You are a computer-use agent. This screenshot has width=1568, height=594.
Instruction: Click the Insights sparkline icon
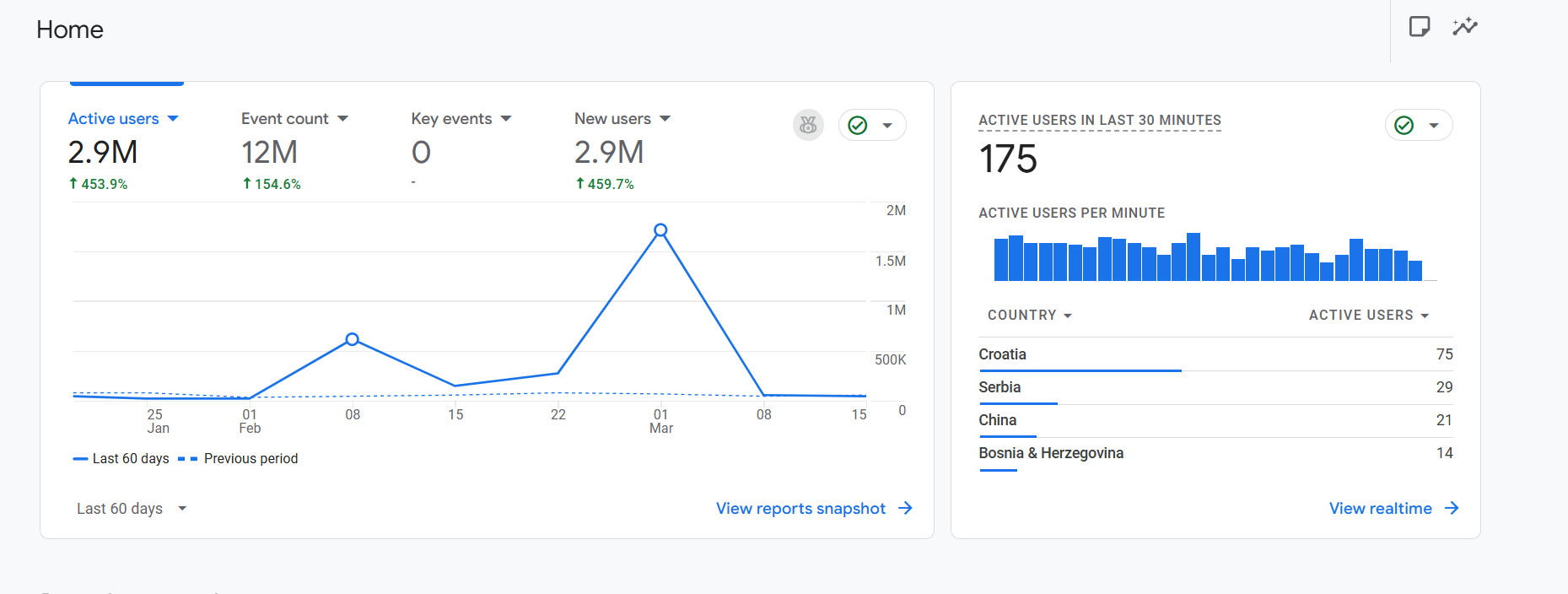pos(1464,27)
